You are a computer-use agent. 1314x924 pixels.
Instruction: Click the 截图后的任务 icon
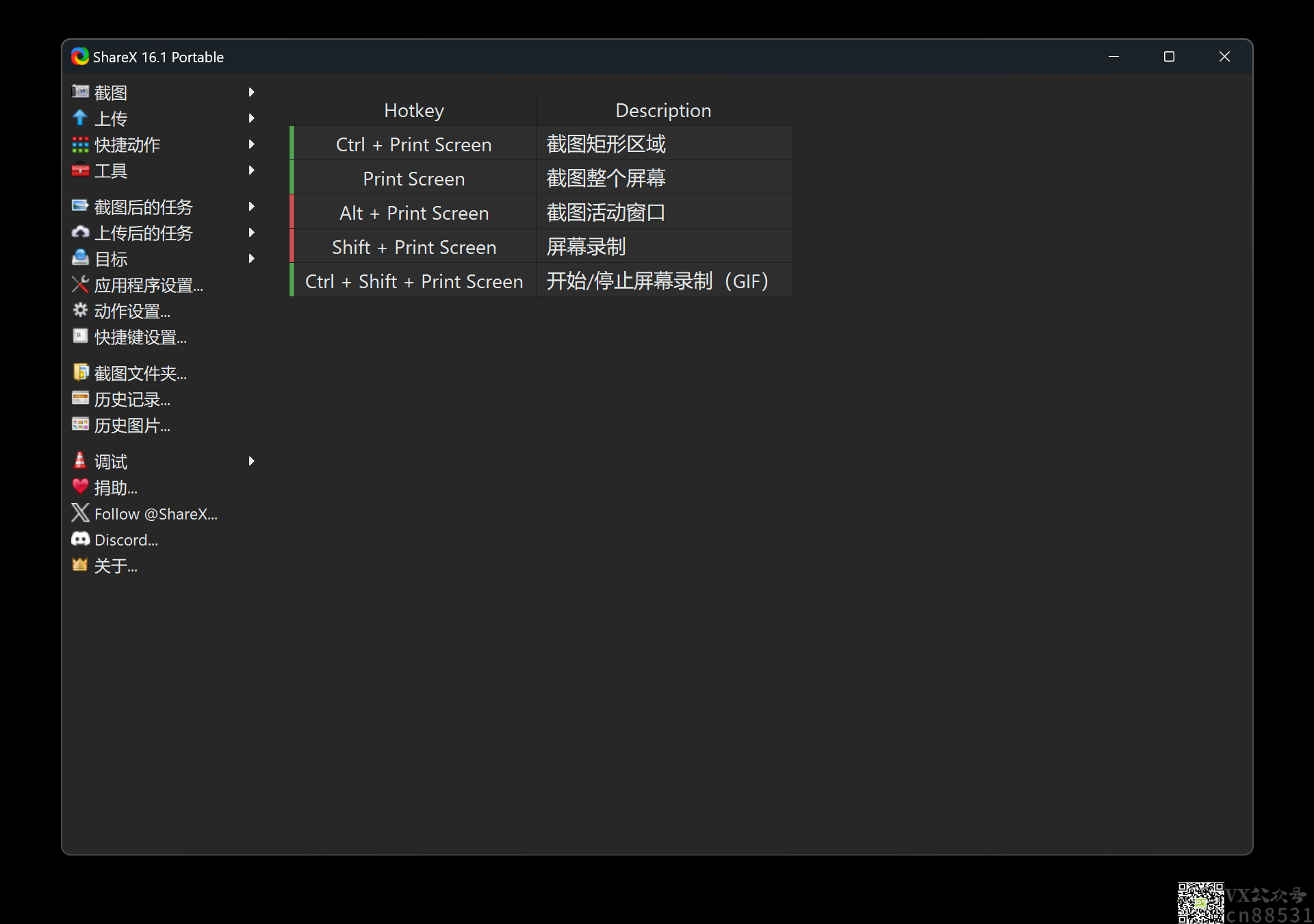coord(80,206)
